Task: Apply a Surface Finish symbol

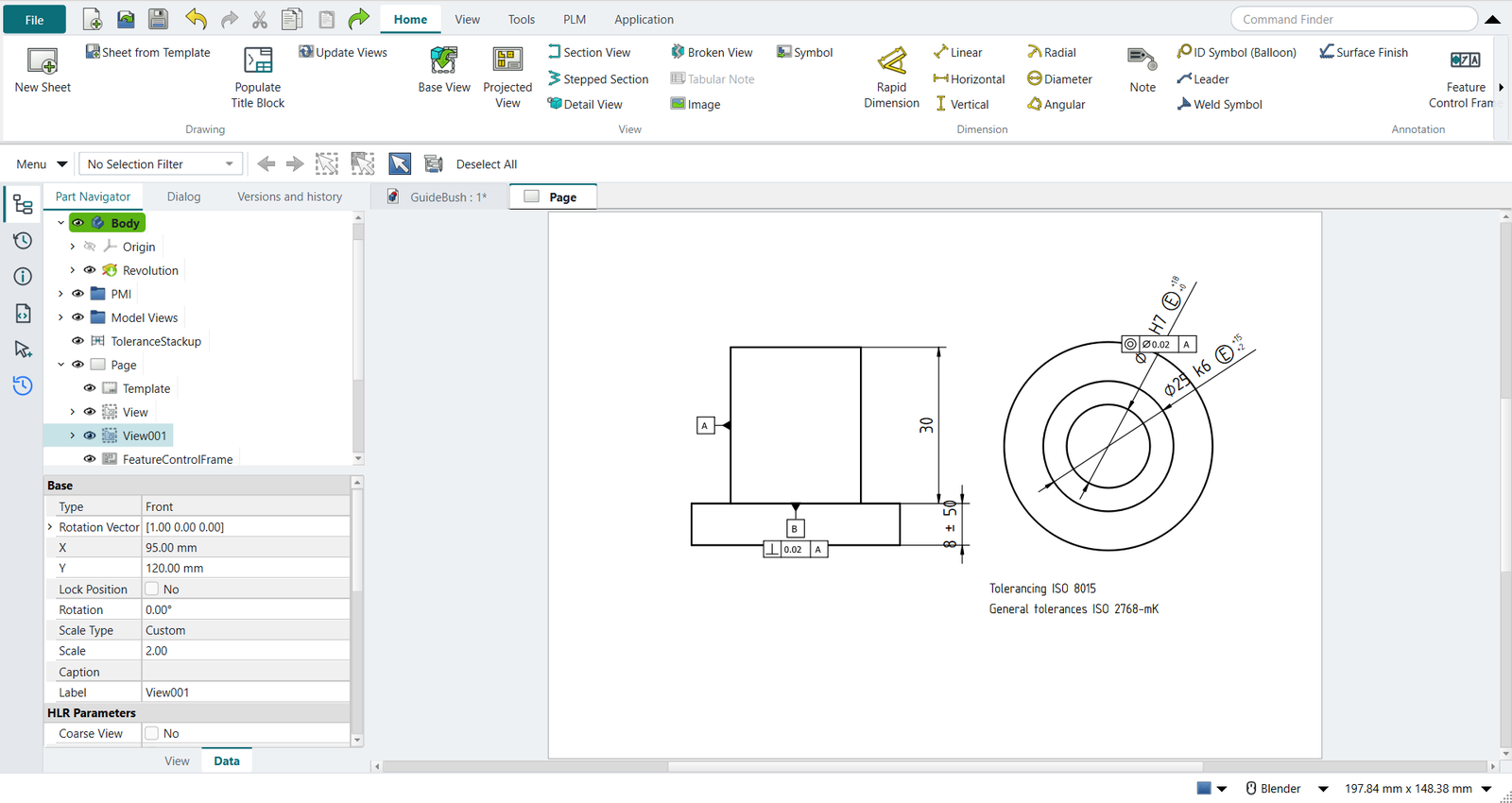Action: point(1364,52)
